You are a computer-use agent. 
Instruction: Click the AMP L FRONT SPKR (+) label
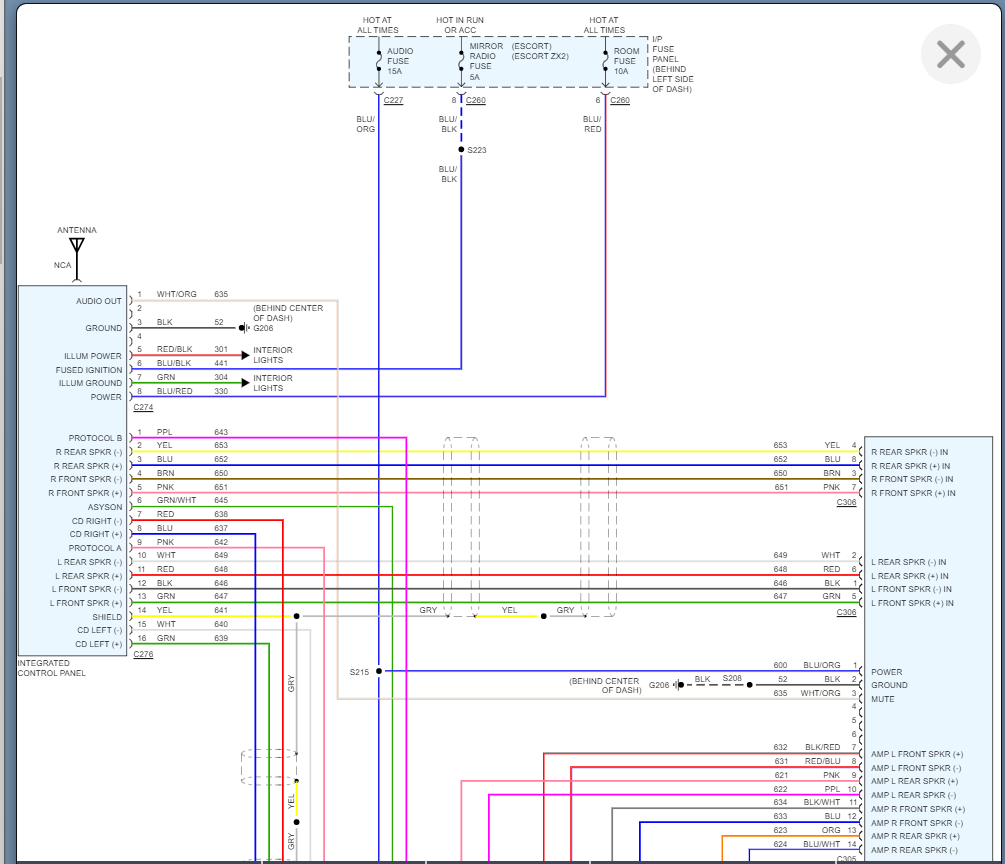pyautogui.click(x=917, y=753)
